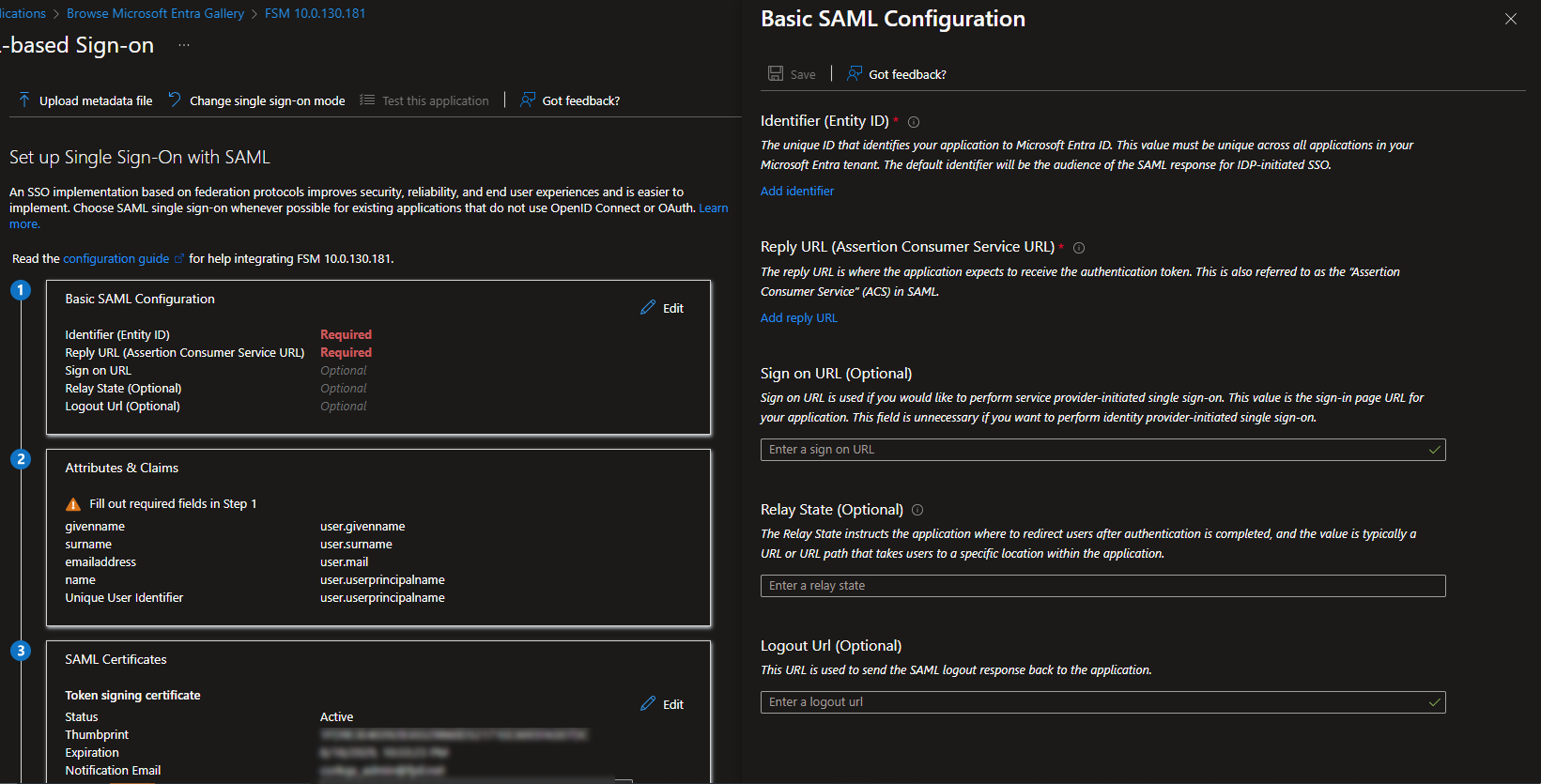Click the Save disk icon in panel
The image size is (1541, 784).
coord(776,74)
